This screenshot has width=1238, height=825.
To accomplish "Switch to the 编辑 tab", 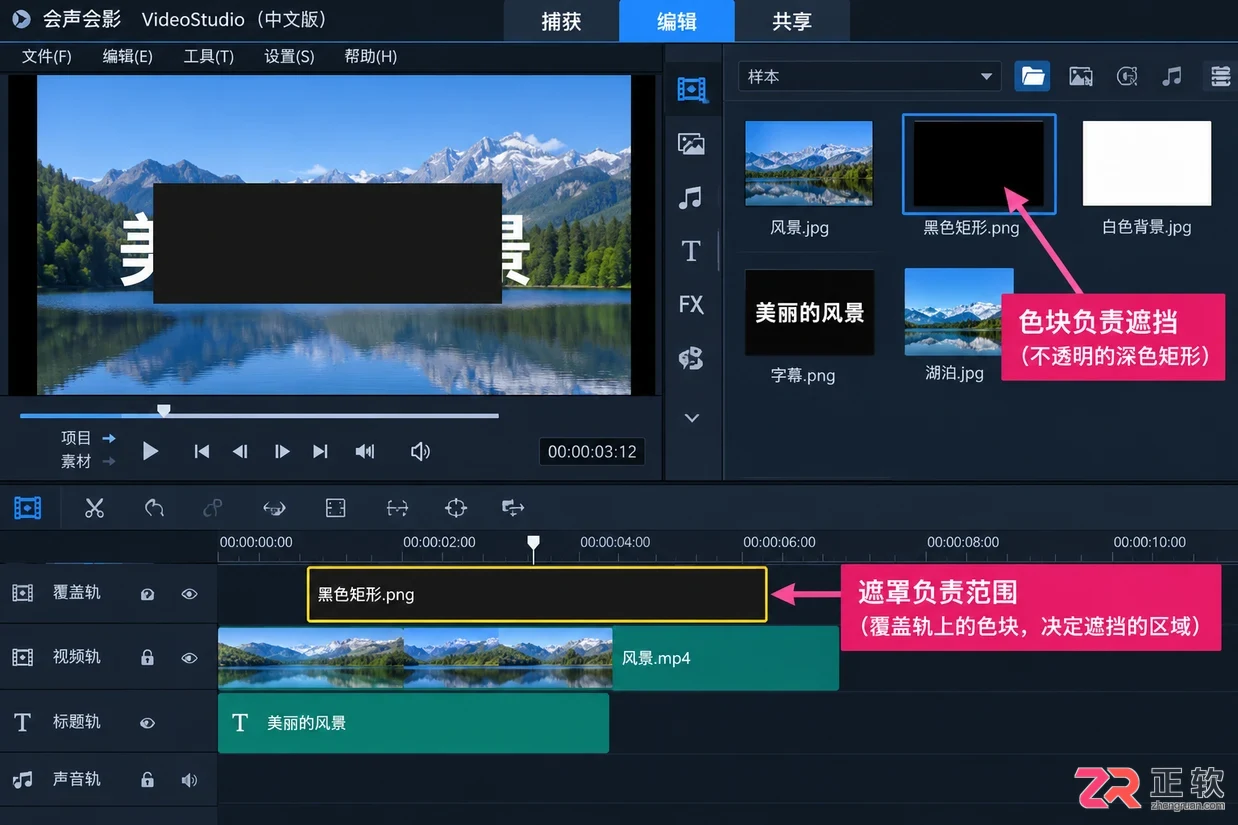I will click(677, 21).
